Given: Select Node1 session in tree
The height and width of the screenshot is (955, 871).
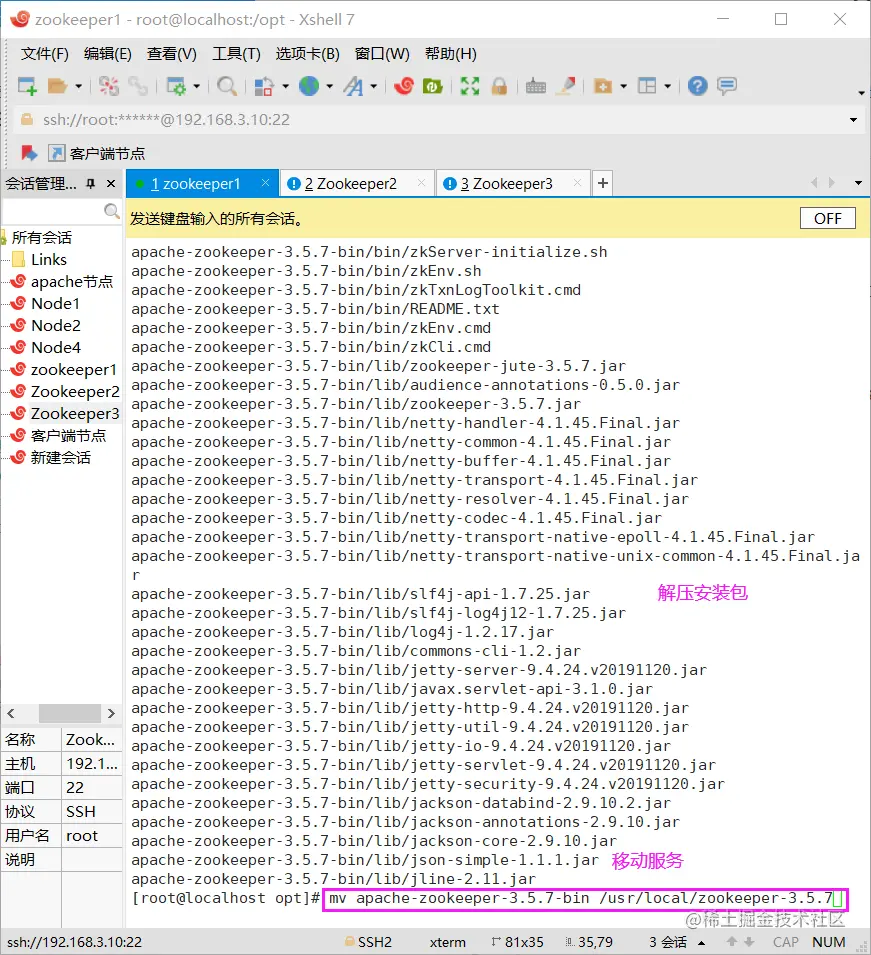Looking at the screenshot, I should tap(55, 303).
